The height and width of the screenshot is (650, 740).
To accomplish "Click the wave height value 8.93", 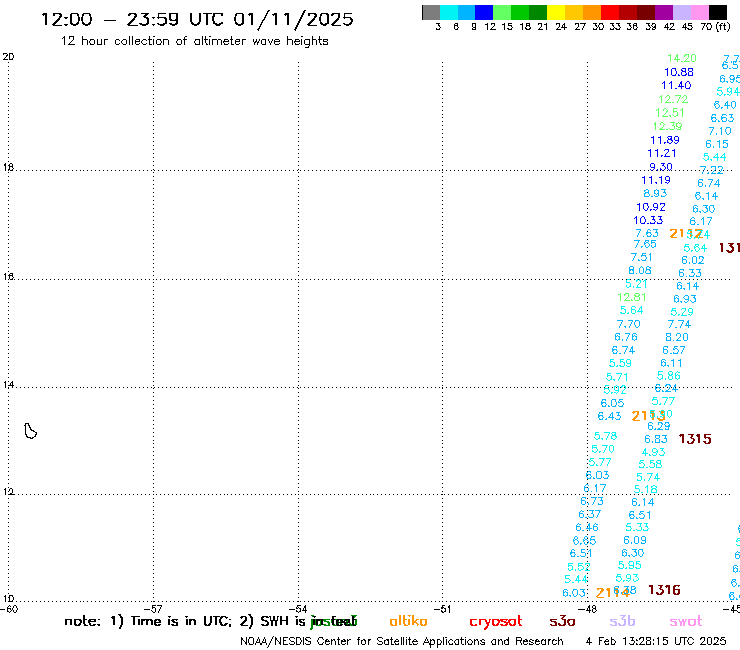I will tap(655, 194).
